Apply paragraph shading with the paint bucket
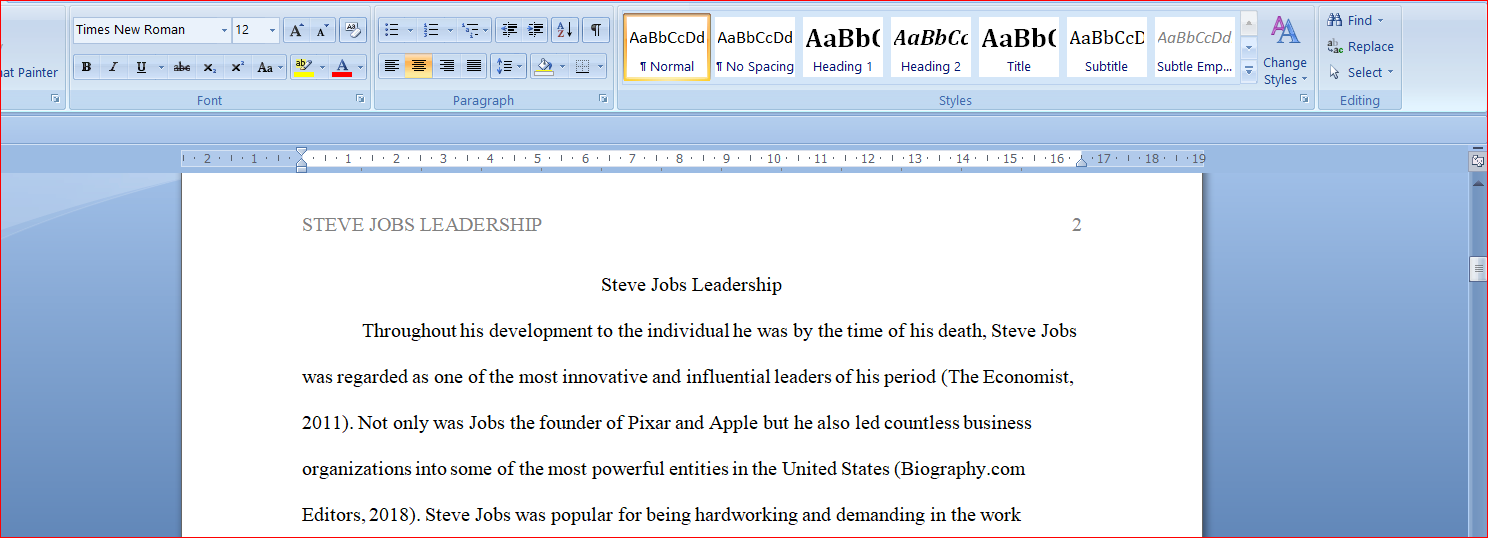This screenshot has width=1488, height=538. pos(543,67)
